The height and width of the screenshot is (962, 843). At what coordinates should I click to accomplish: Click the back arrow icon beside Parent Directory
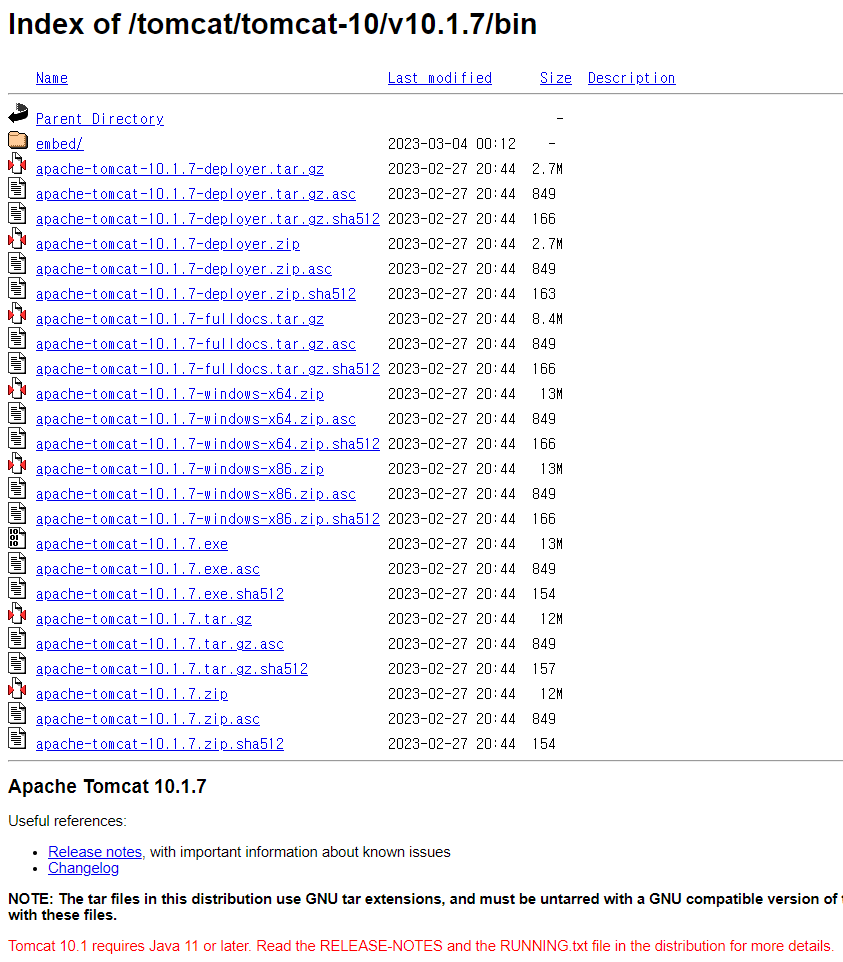pyautogui.click(x=18, y=113)
